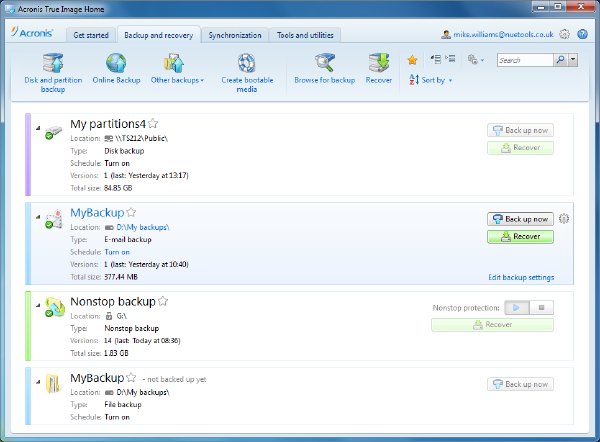Click Total size 84.85 GB text
The height and width of the screenshot is (442, 600).
pyautogui.click(x=101, y=188)
